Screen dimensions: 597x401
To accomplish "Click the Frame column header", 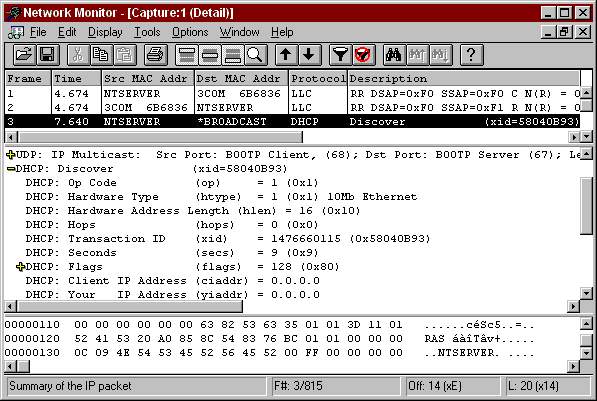I will click(28, 78).
